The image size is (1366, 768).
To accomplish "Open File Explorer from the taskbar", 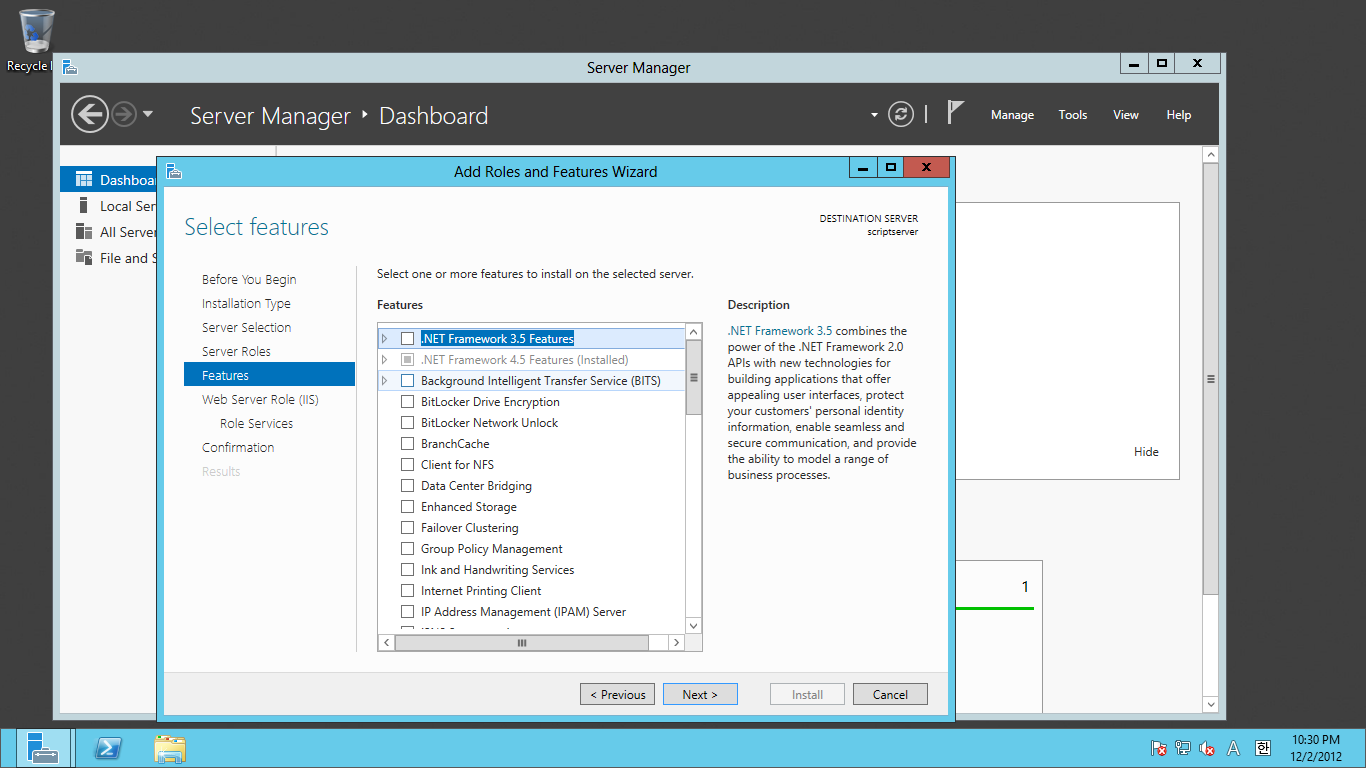I will (x=170, y=748).
